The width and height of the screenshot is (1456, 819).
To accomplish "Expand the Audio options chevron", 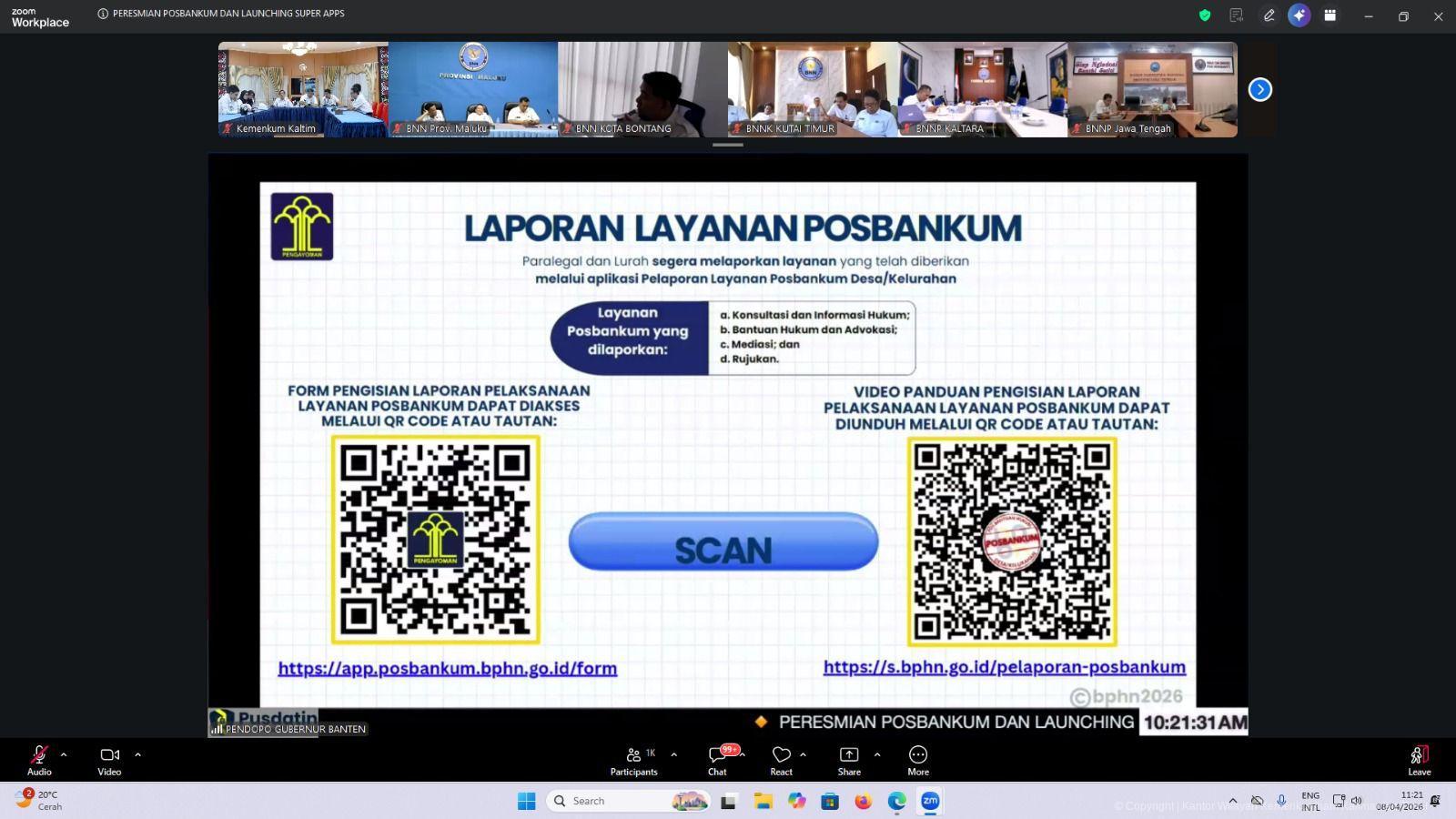I will [63, 754].
